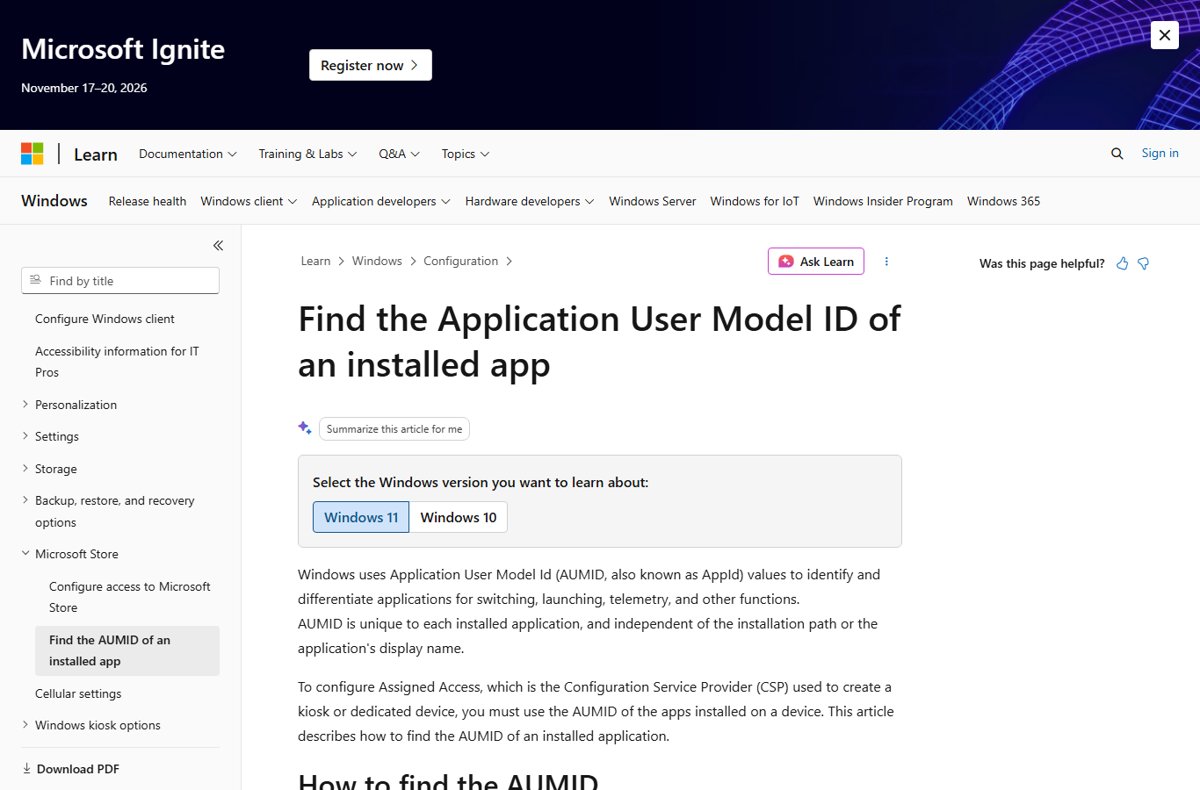Click Summarize this article for me
The image size is (1200, 790).
pyautogui.click(x=394, y=429)
